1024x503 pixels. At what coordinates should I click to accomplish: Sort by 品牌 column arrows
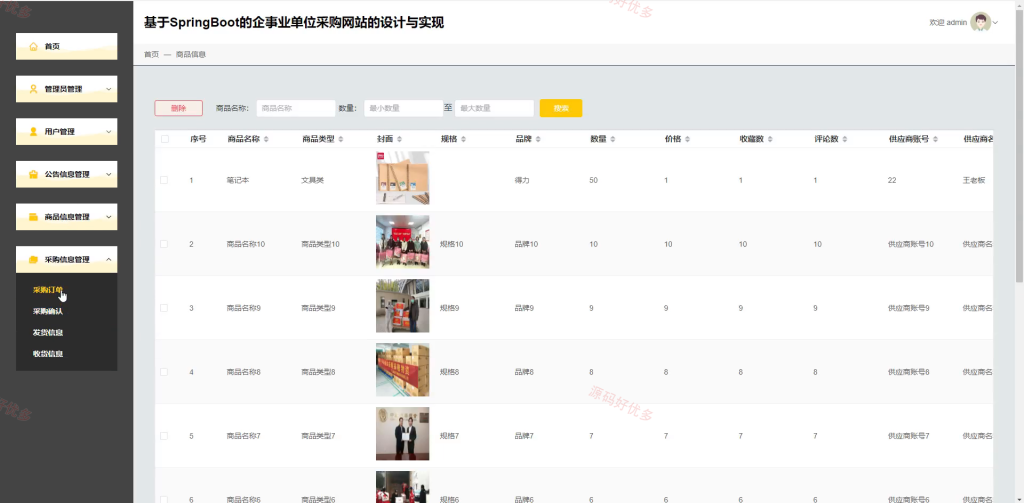tap(537, 139)
